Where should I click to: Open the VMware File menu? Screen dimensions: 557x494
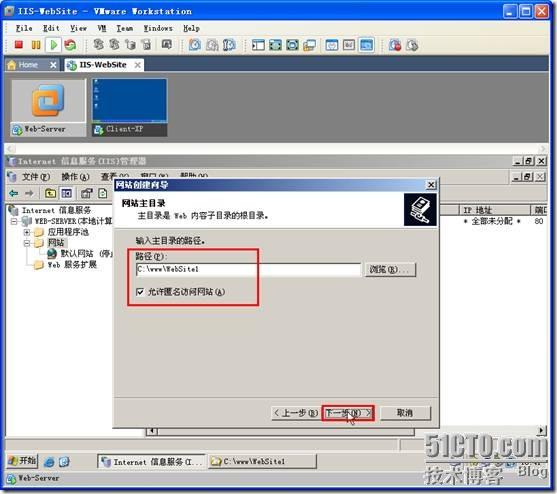(24, 28)
